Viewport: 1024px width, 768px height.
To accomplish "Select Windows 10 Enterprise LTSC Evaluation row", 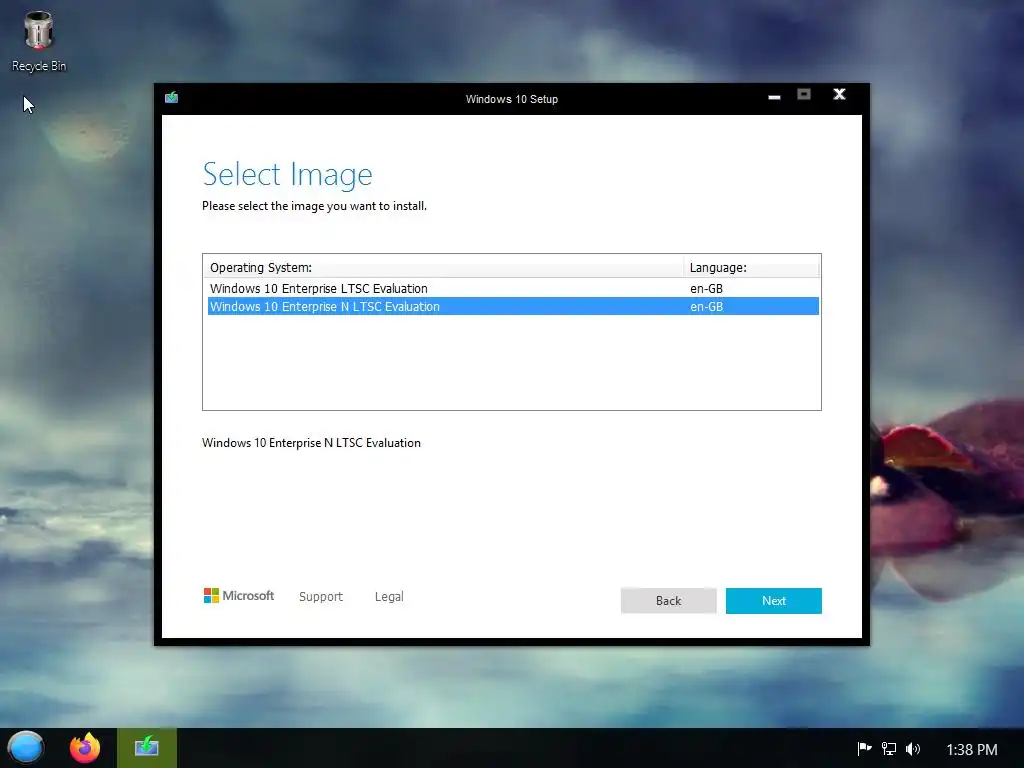I will coord(513,288).
